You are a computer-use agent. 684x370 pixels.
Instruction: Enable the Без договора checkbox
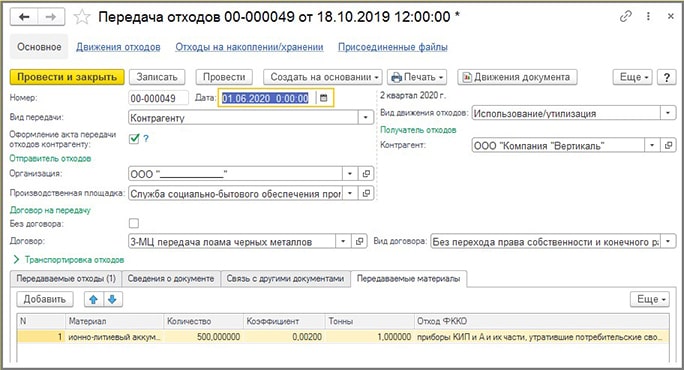(134, 223)
